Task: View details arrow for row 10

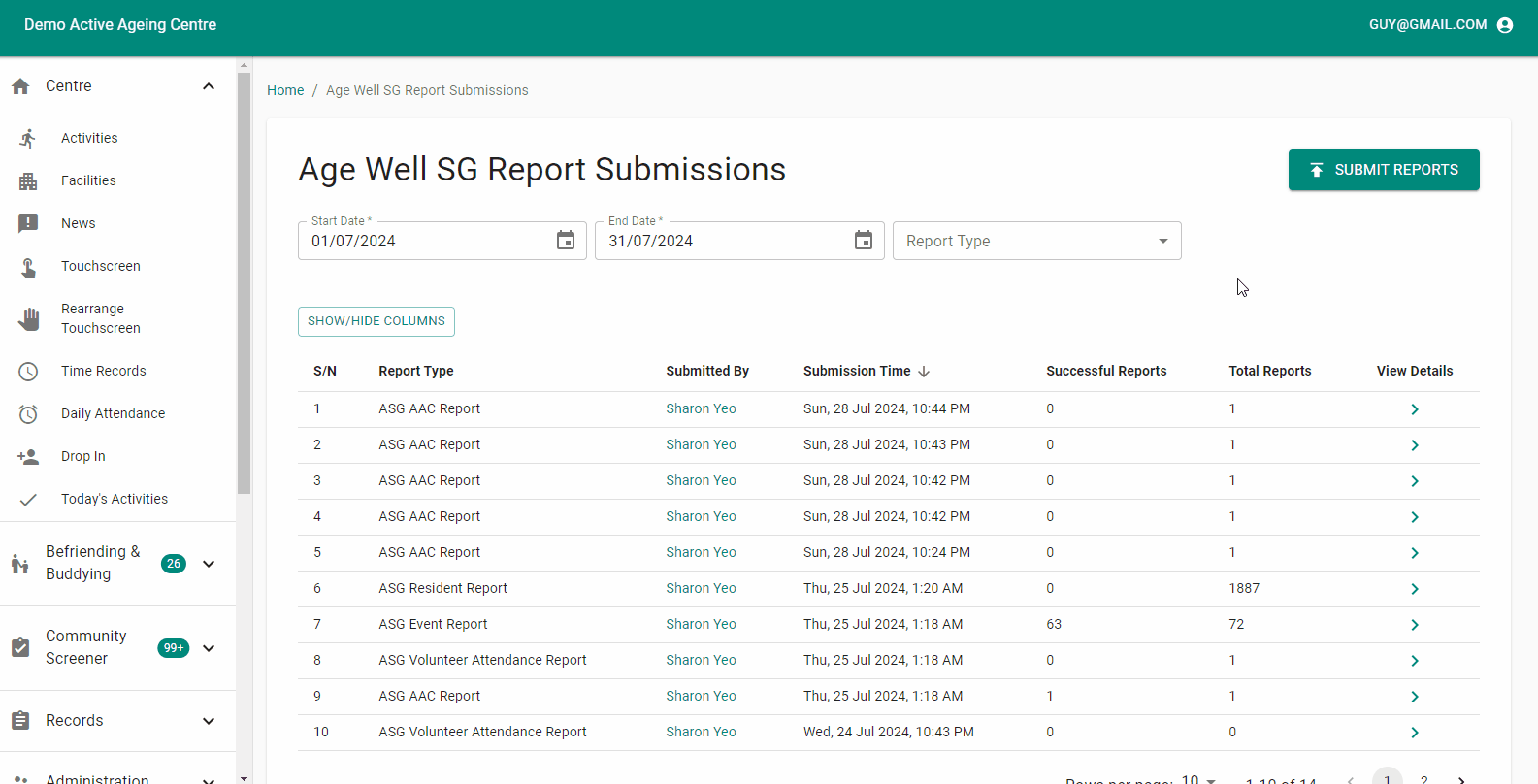Action: point(1415,733)
